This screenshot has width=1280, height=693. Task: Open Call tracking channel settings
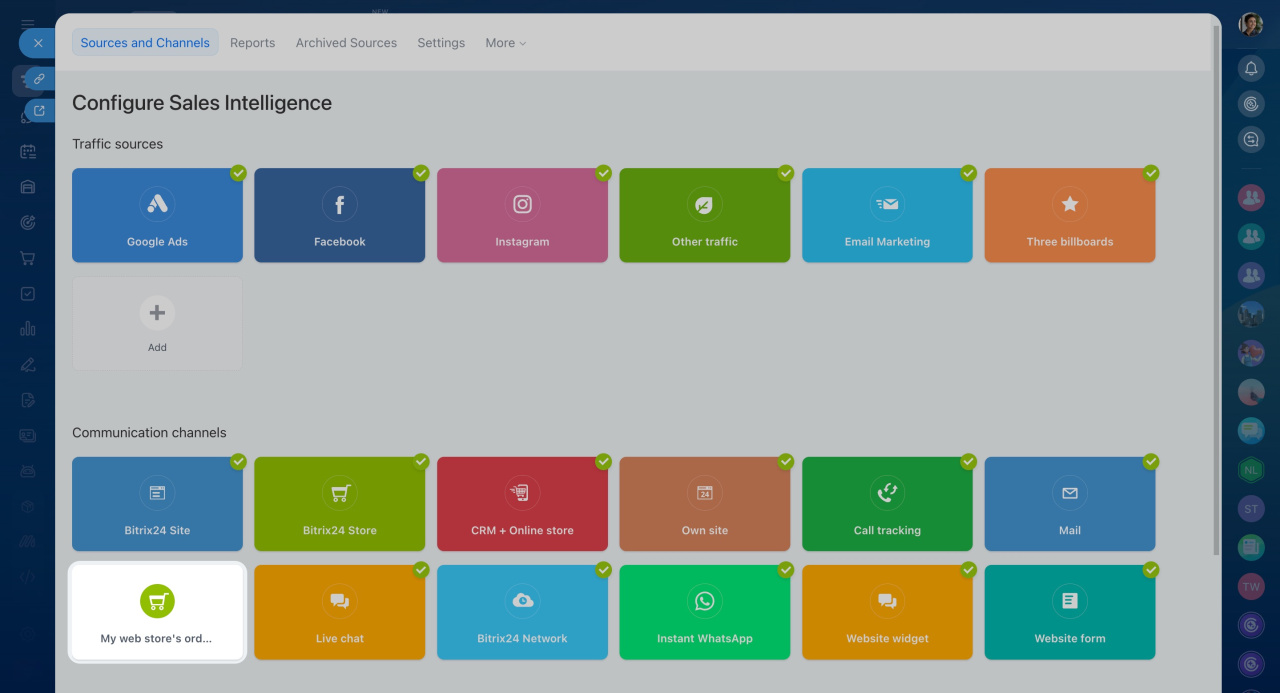tap(887, 504)
